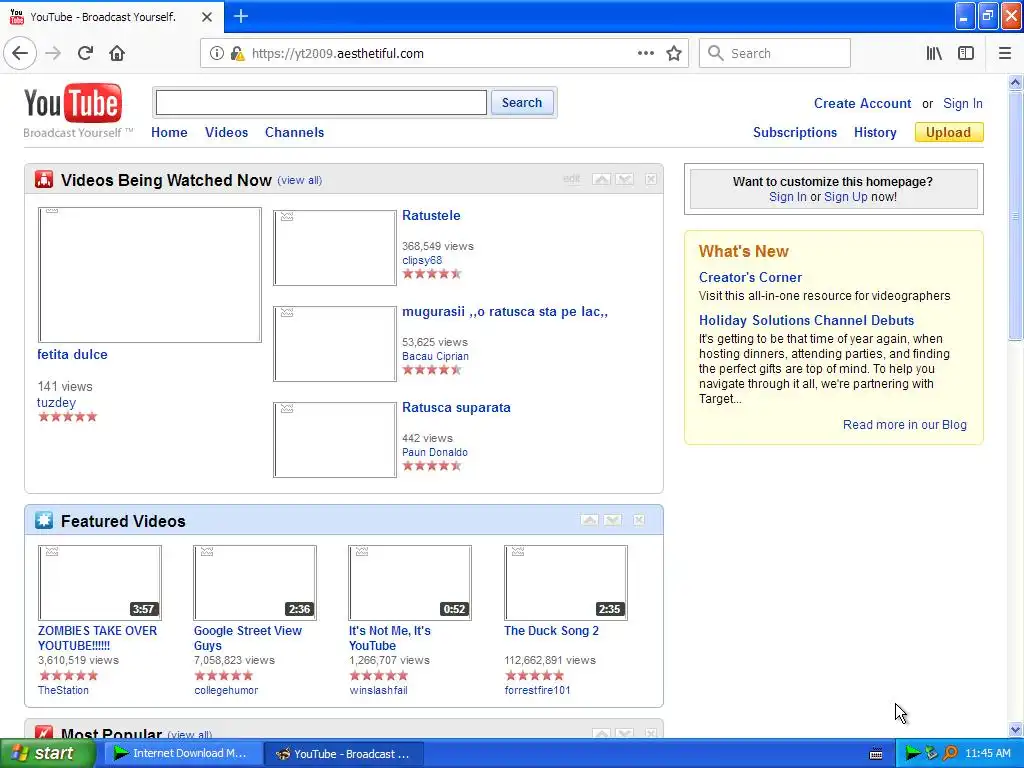Open page actions three-dot menu
1024x768 pixels.
click(x=645, y=53)
